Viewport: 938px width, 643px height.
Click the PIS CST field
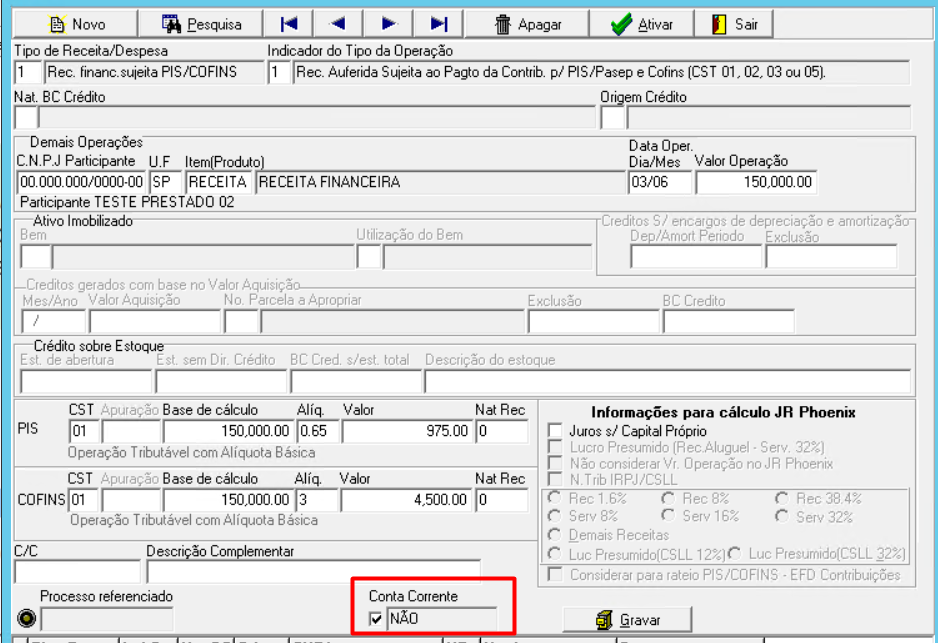tap(84, 431)
